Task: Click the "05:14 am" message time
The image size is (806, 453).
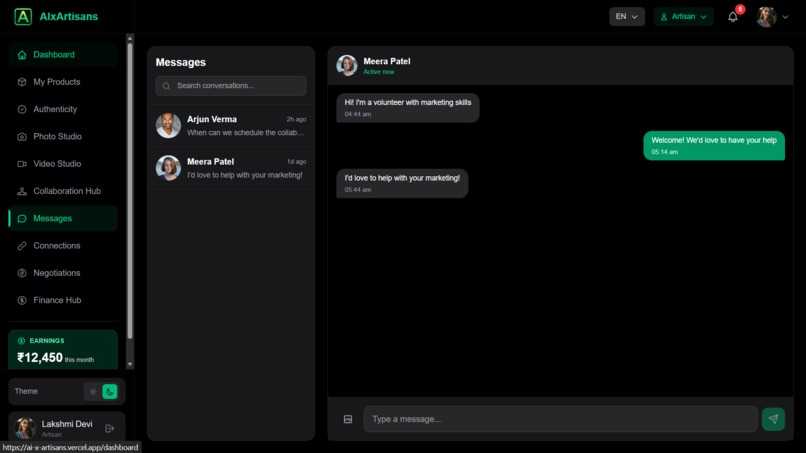Action: click(x=665, y=152)
